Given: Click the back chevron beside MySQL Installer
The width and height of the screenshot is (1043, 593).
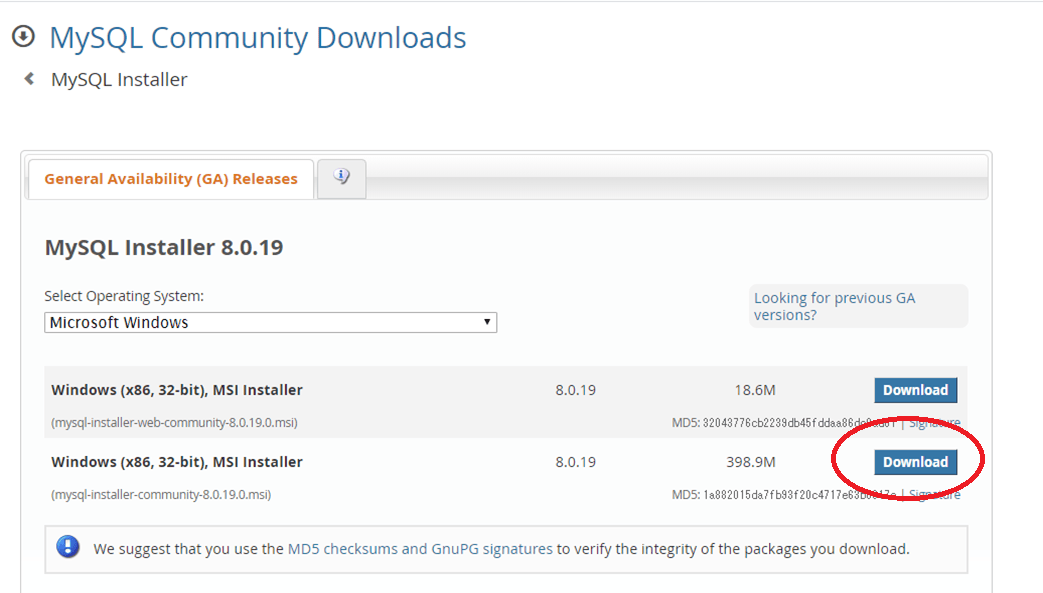Looking at the screenshot, I should click(29, 79).
